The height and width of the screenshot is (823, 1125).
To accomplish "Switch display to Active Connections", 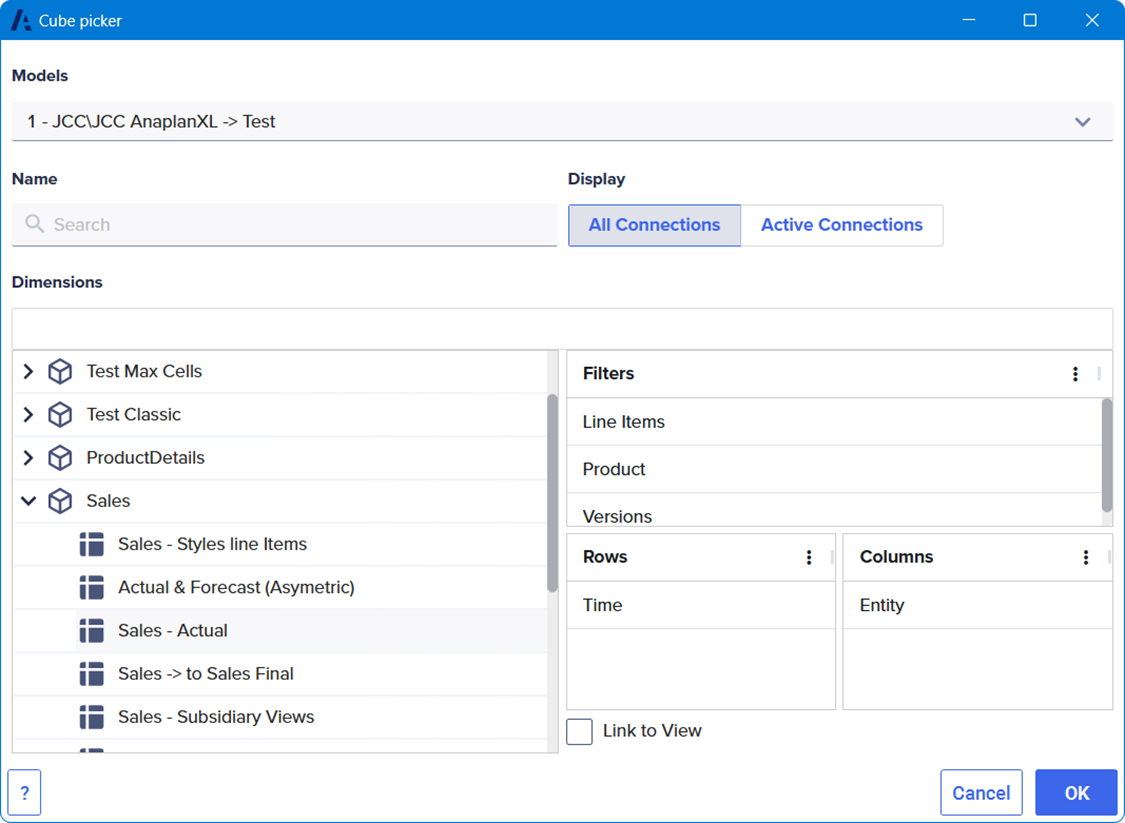I will 841,225.
